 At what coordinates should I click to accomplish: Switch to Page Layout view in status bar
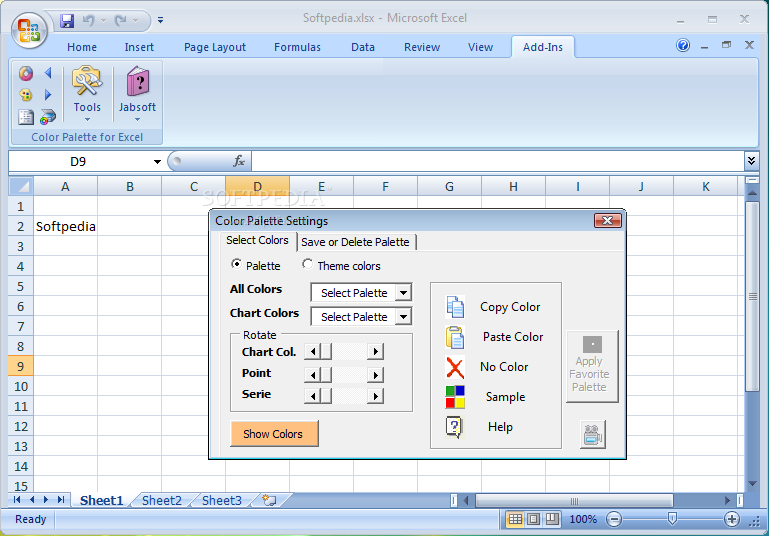tap(534, 519)
